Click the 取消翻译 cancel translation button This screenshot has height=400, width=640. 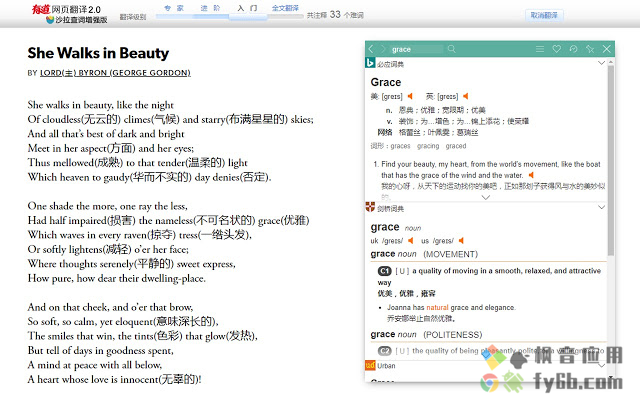pyautogui.click(x=544, y=16)
